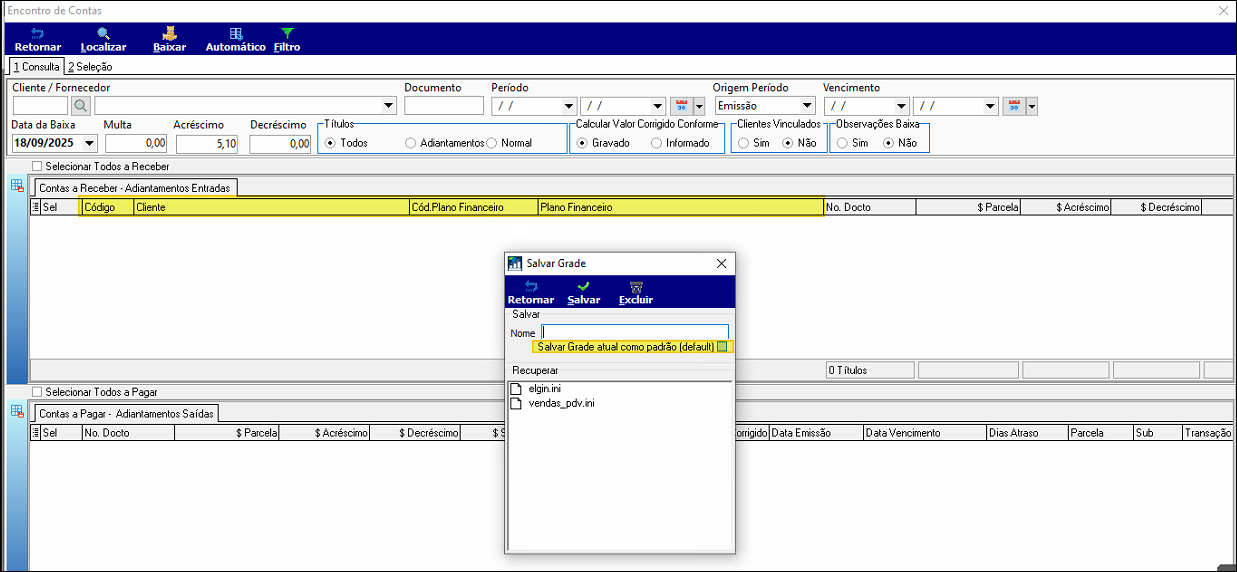Select the Adiantamentos radio option
This screenshot has height=572, width=1237.
click(411, 143)
